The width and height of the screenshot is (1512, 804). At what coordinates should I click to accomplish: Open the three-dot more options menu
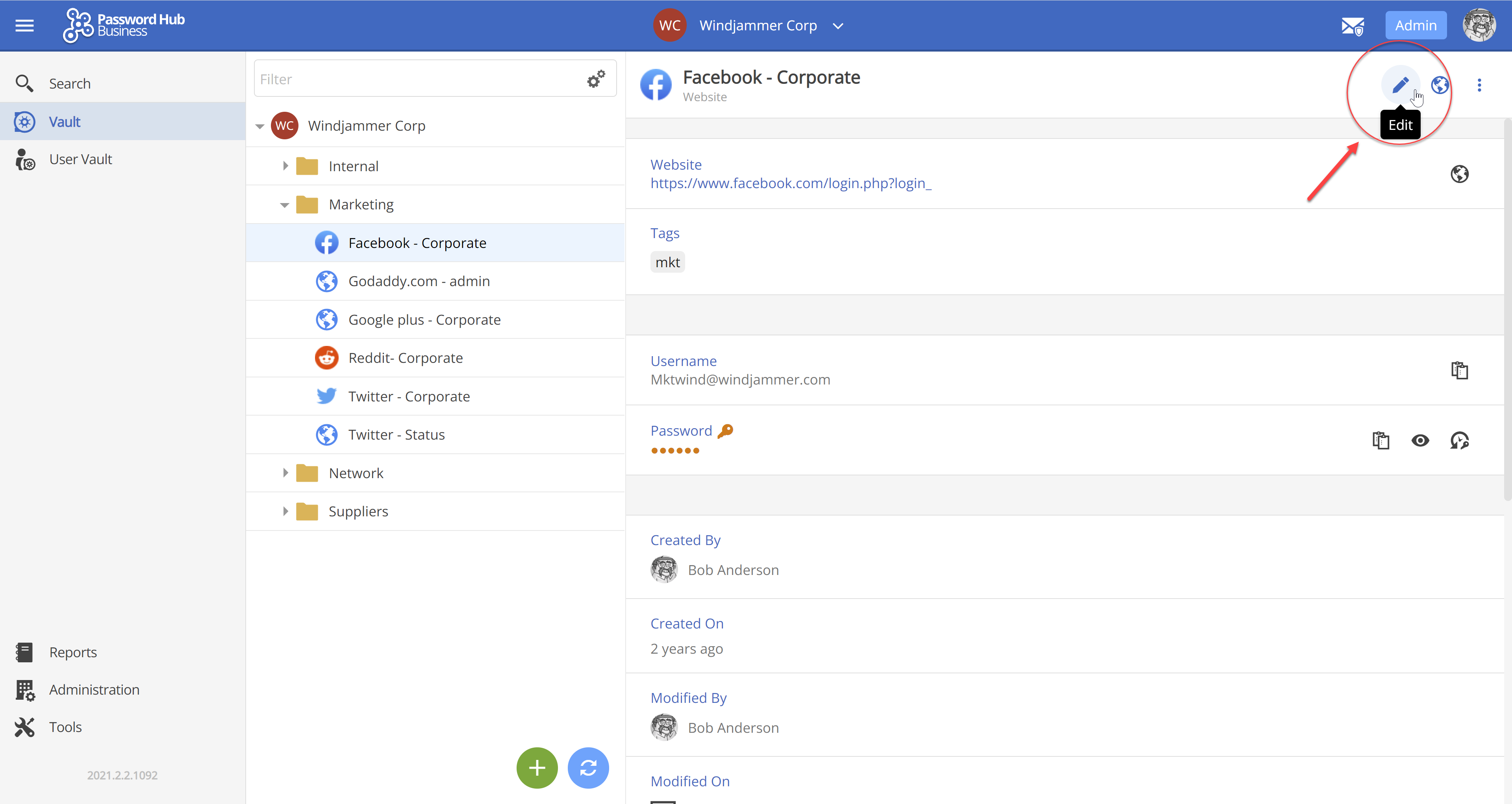(1479, 85)
